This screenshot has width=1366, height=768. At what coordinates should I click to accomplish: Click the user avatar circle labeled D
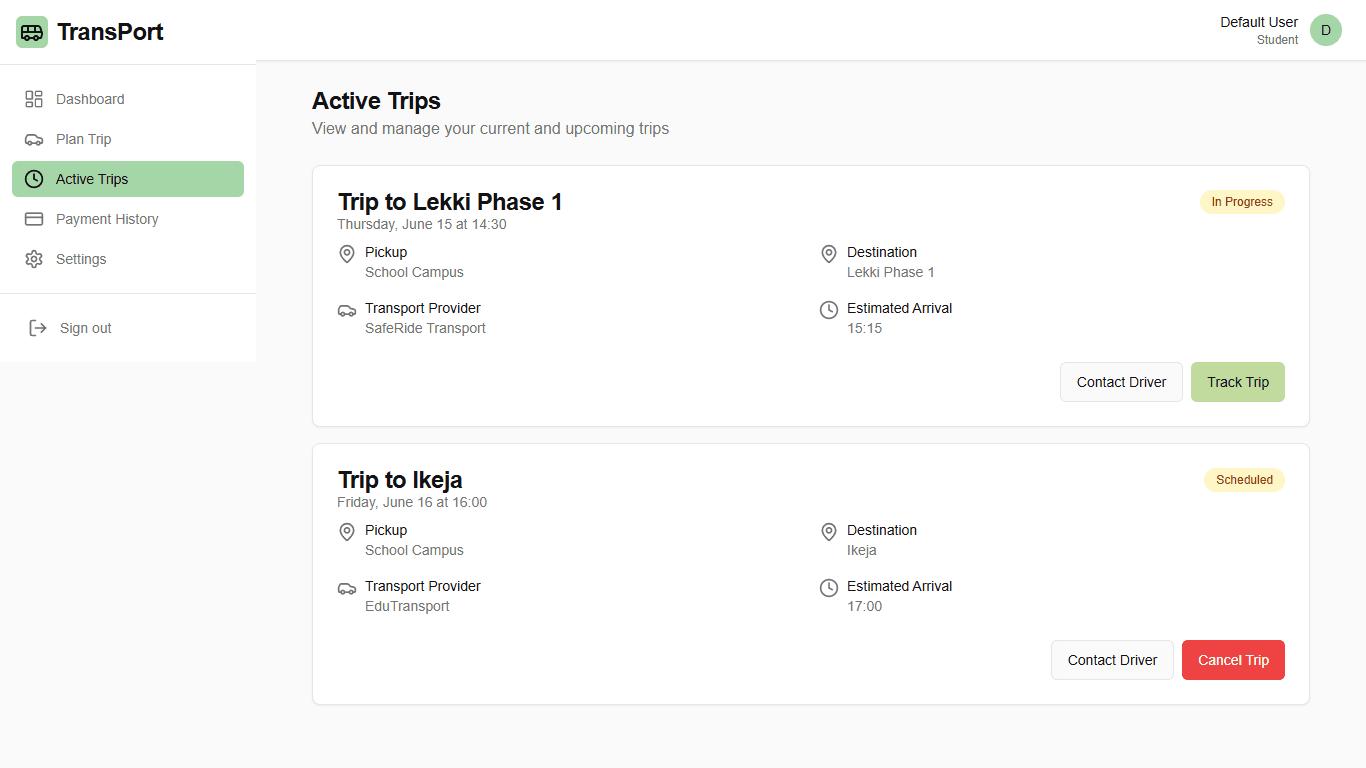click(1326, 30)
